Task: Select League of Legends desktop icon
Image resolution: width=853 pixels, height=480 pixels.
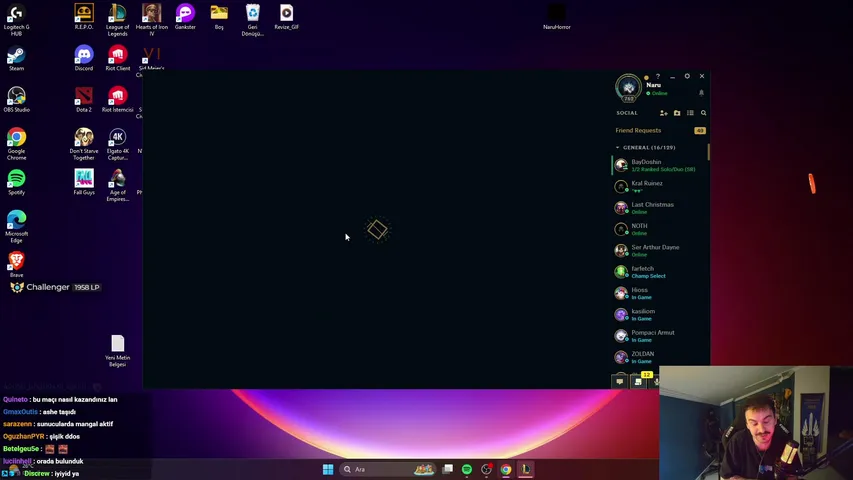Action: tap(118, 19)
